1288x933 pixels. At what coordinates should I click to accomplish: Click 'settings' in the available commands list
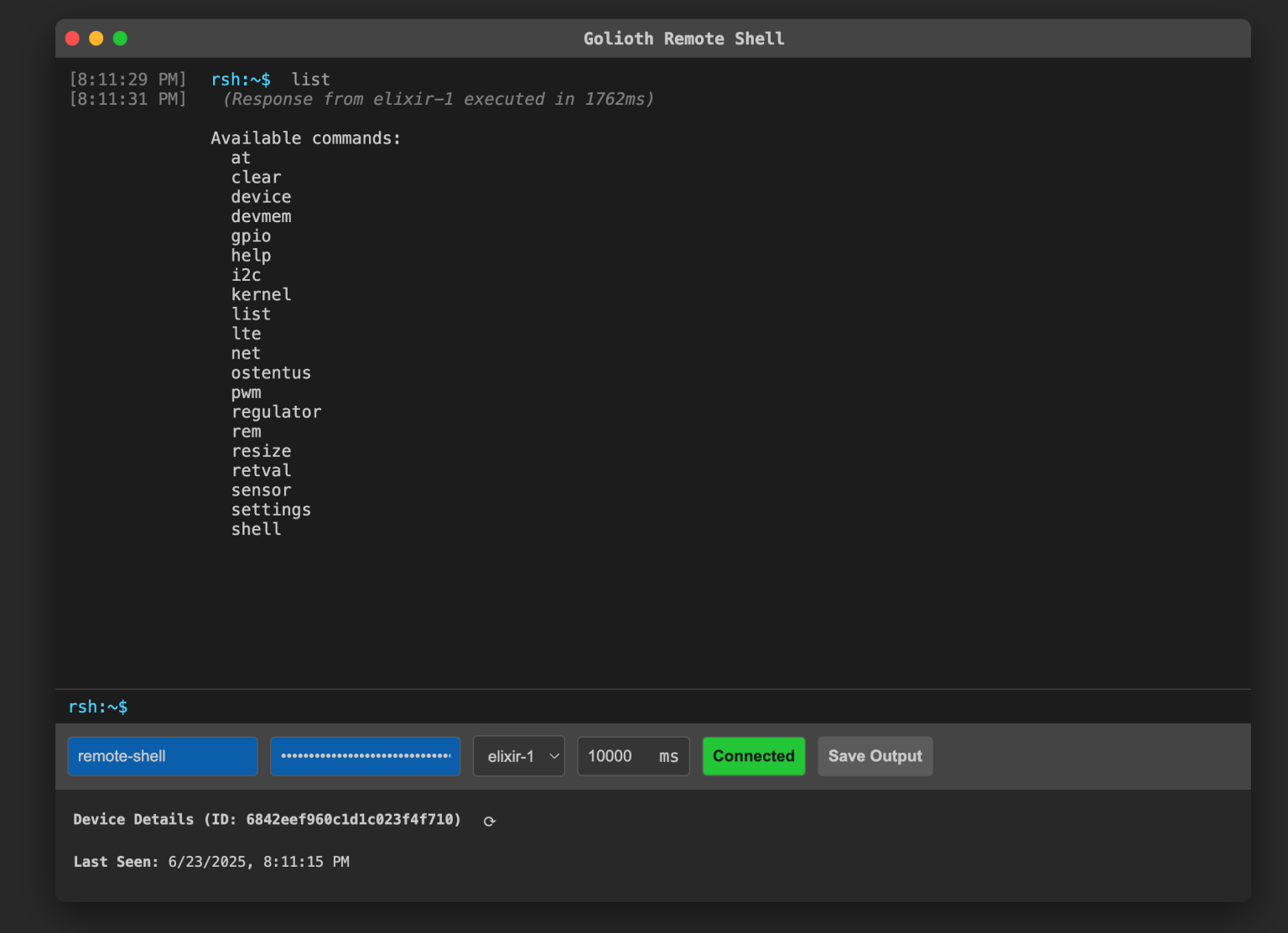pyautogui.click(x=271, y=509)
